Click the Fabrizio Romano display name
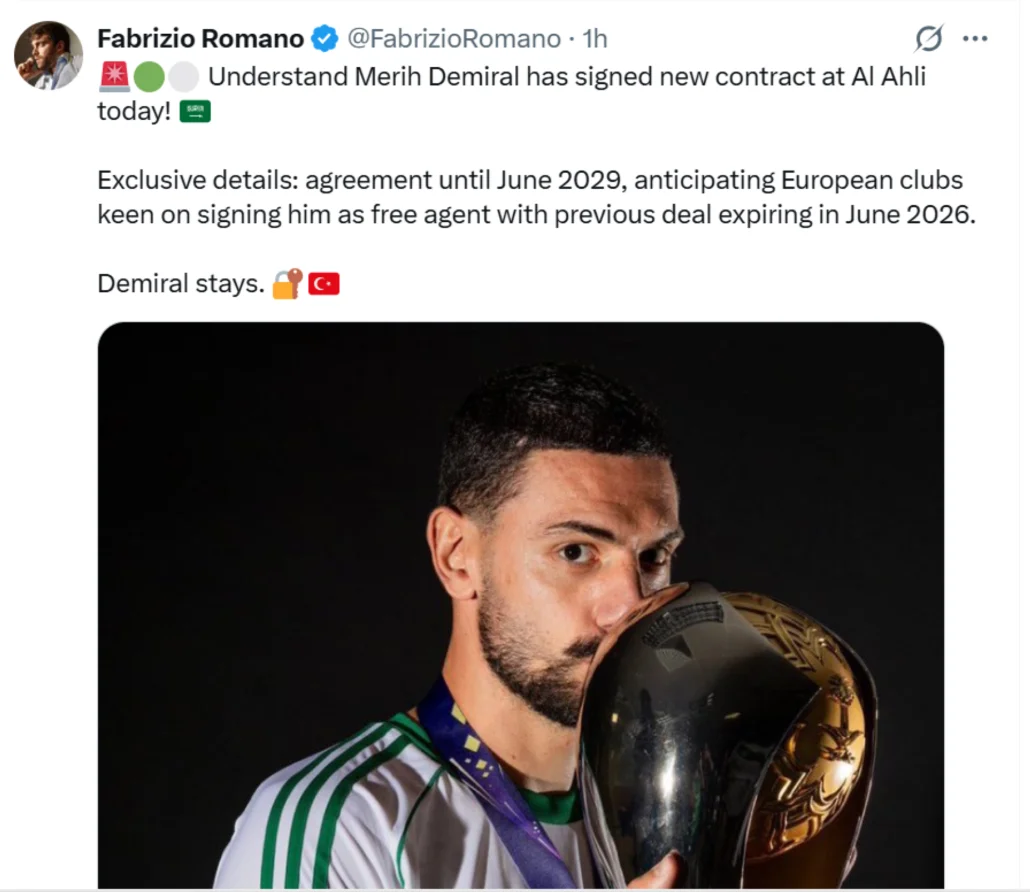 [200, 39]
